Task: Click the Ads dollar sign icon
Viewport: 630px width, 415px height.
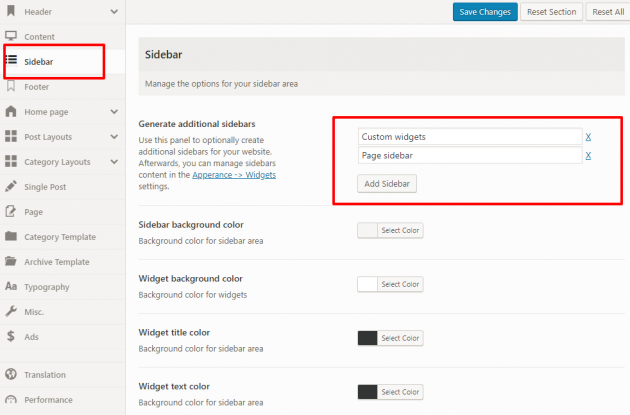Action: coord(11,336)
